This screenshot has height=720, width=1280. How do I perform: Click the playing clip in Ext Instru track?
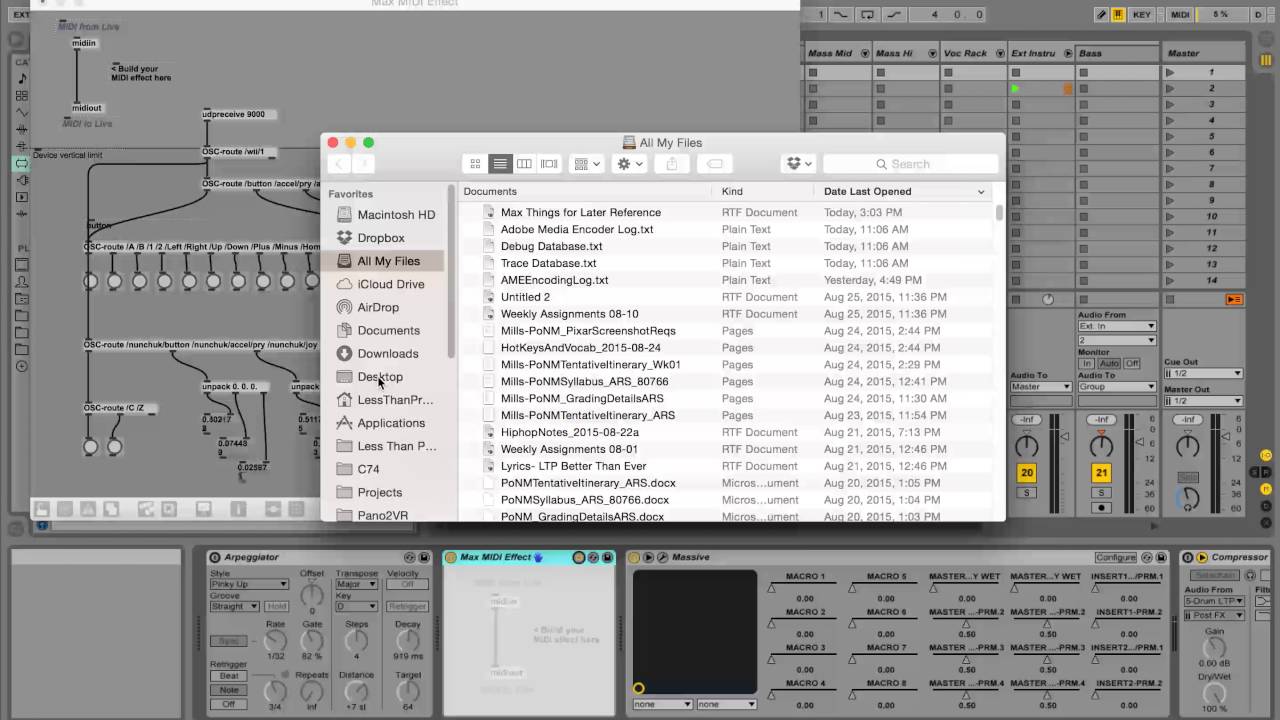[1015, 88]
